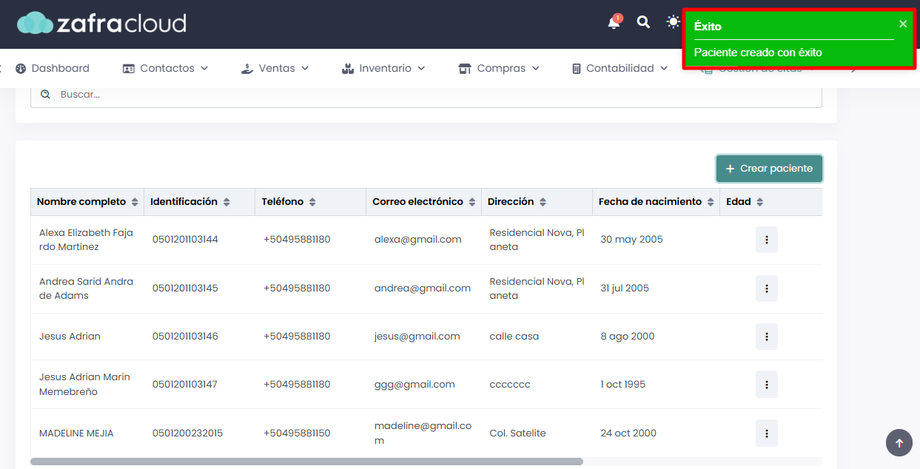Expand the Ventas dropdown menu

click(275, 68)
